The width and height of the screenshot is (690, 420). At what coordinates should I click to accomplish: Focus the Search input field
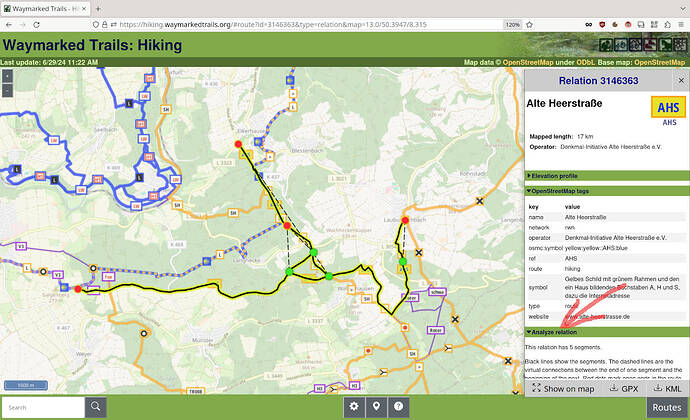click(43, 407)
